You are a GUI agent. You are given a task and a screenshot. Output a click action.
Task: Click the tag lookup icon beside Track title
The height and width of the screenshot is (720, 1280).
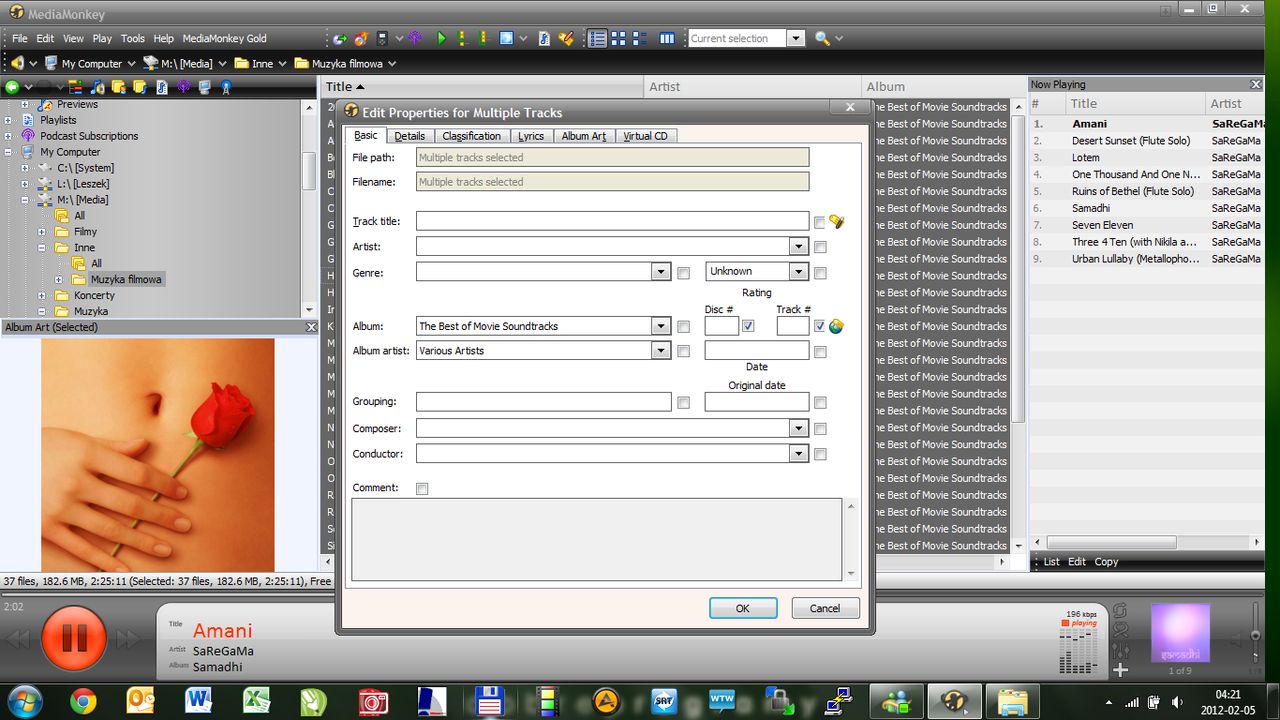click(x=837, y=222)
